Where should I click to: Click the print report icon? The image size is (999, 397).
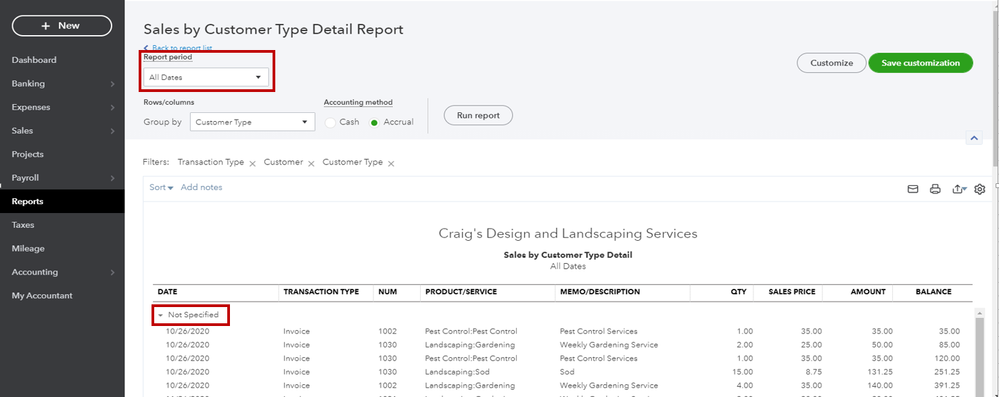tap(935, 189)
